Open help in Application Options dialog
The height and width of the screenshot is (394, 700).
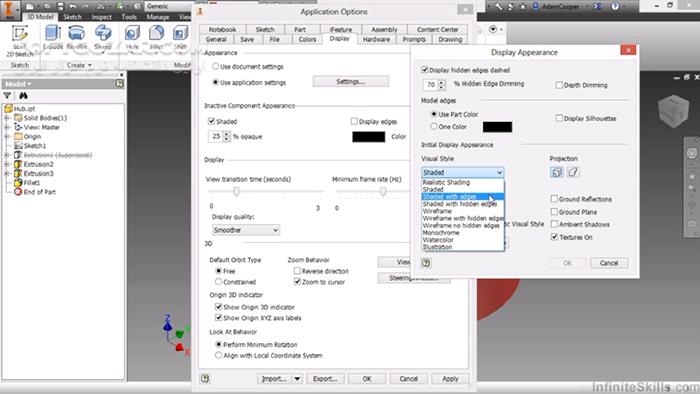[205, 378]
